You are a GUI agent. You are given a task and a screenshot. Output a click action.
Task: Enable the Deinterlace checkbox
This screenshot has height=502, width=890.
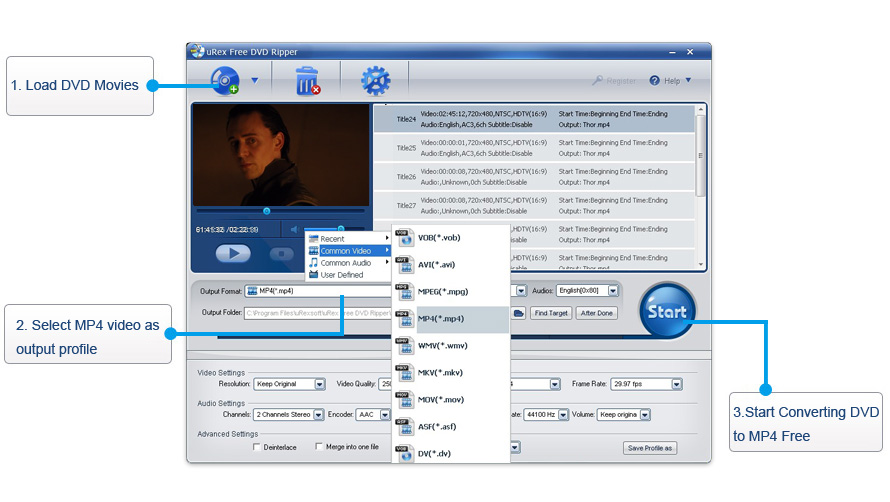click(x=257, y=447)
